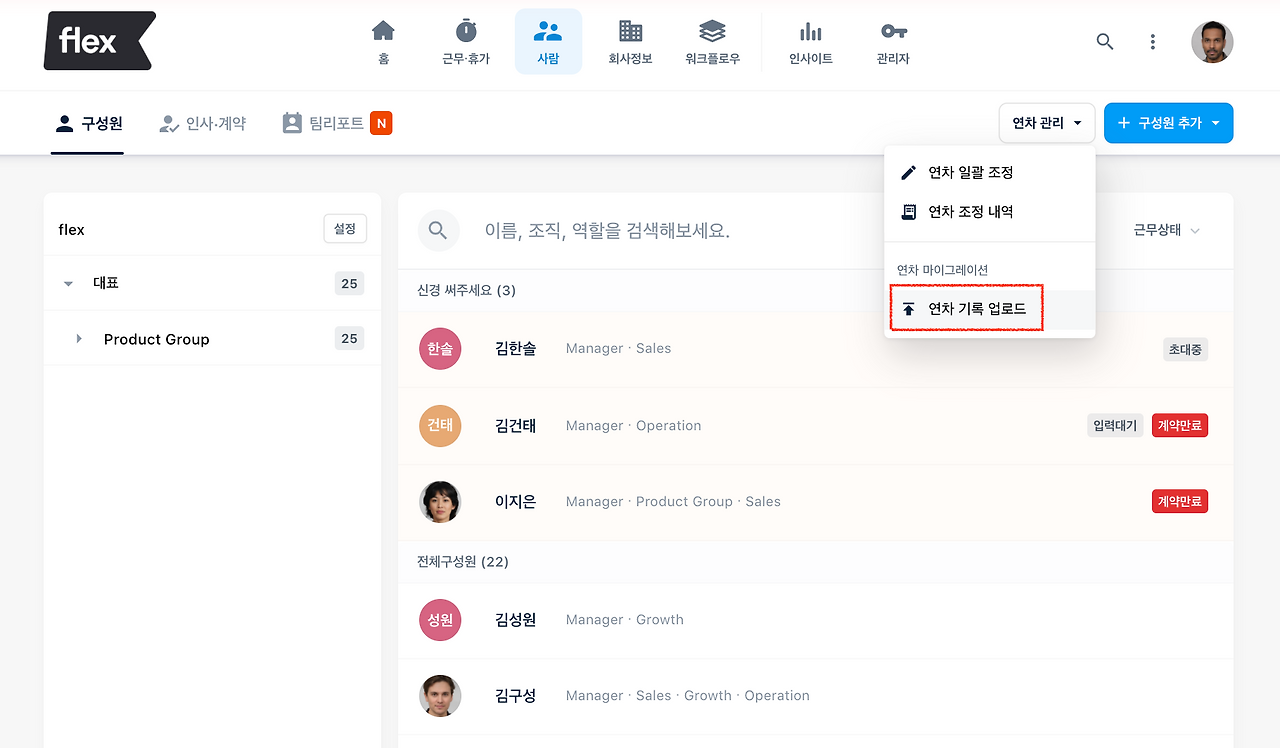Click 김구성's profile photo

pyautogui.click(x=440, y=696)
